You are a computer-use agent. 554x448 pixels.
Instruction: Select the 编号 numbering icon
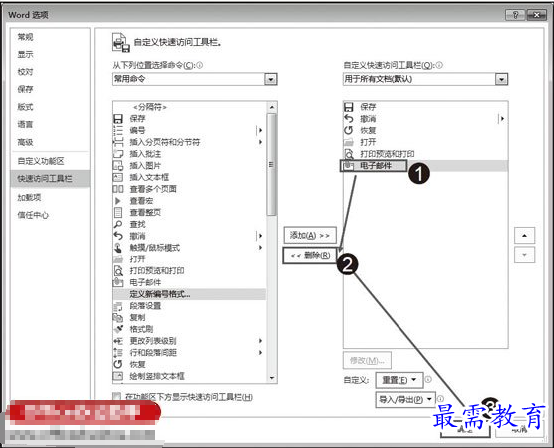pyautogui.click(x=118, y=130)
